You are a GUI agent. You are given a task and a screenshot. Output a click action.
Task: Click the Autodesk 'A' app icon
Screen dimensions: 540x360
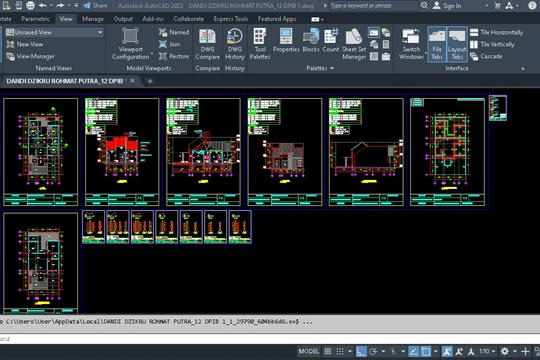point(509,6)
